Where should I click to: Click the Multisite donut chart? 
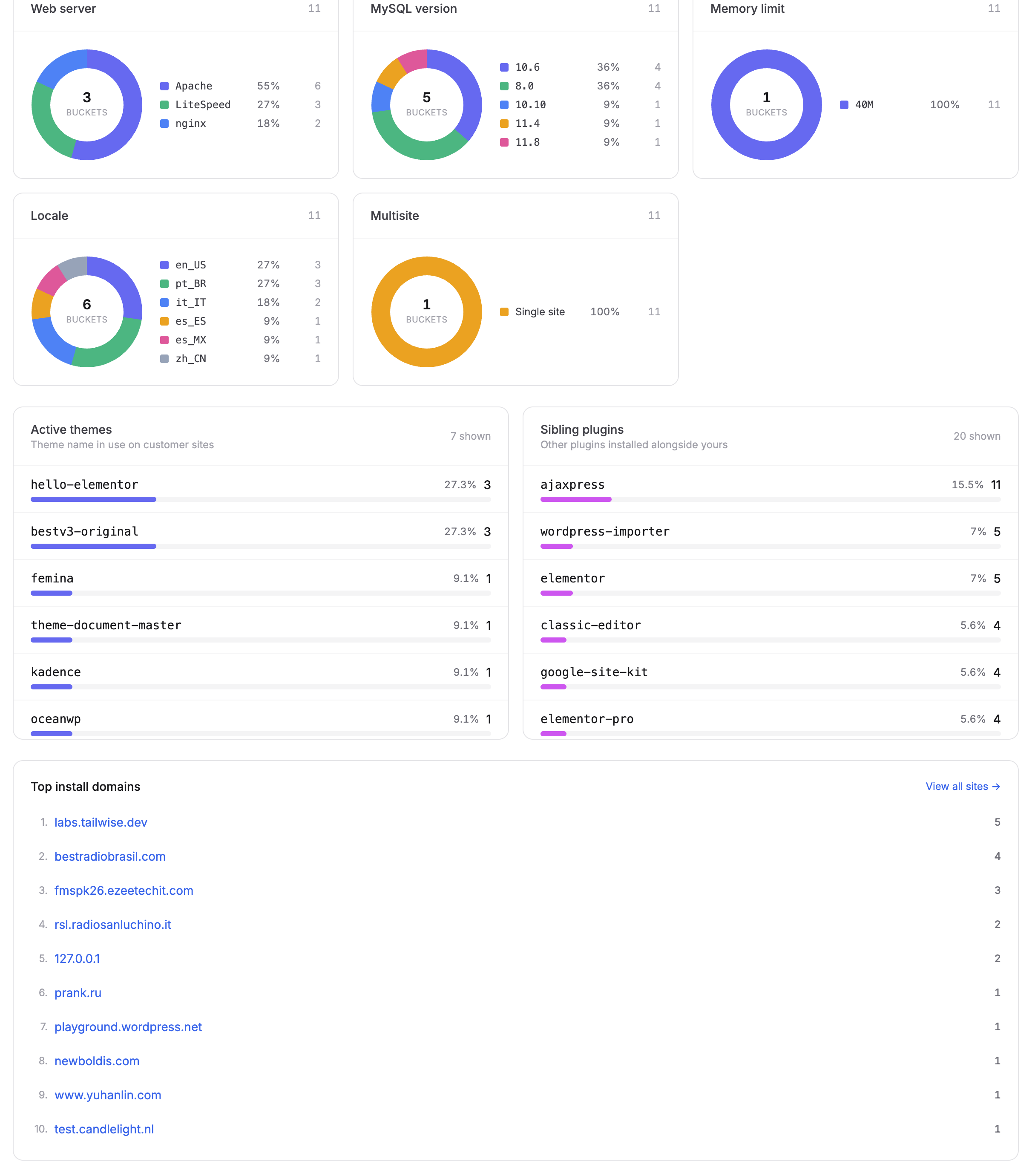(427, 312)
